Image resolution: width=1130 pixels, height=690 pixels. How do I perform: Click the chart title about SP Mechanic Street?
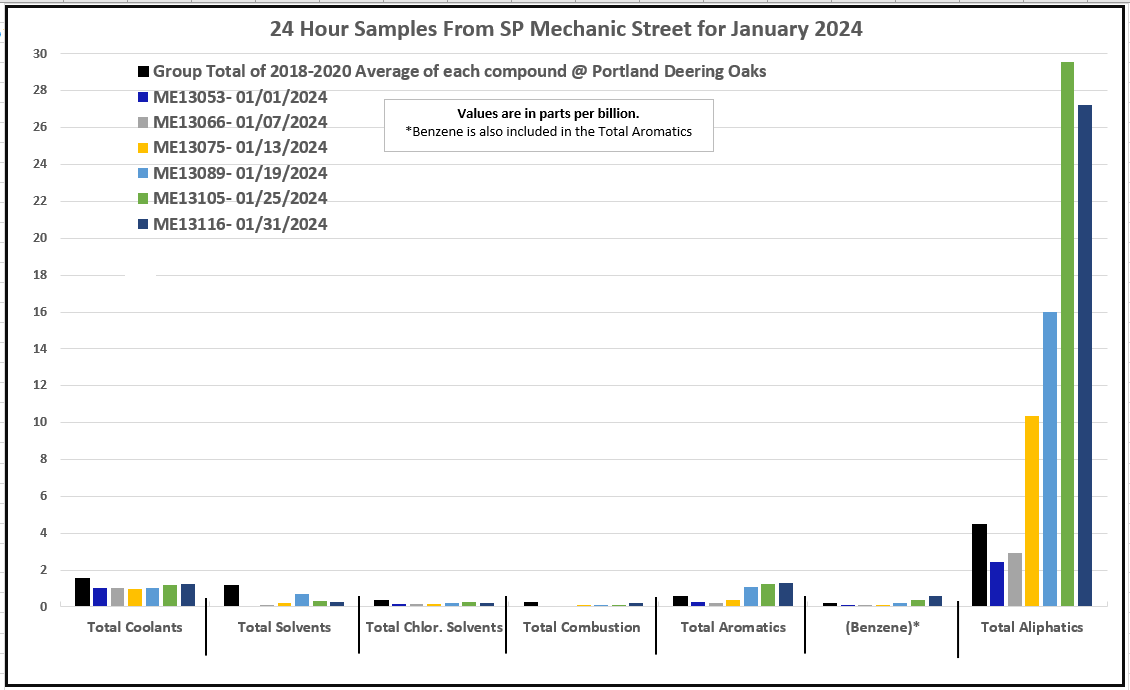pos(566,29)
